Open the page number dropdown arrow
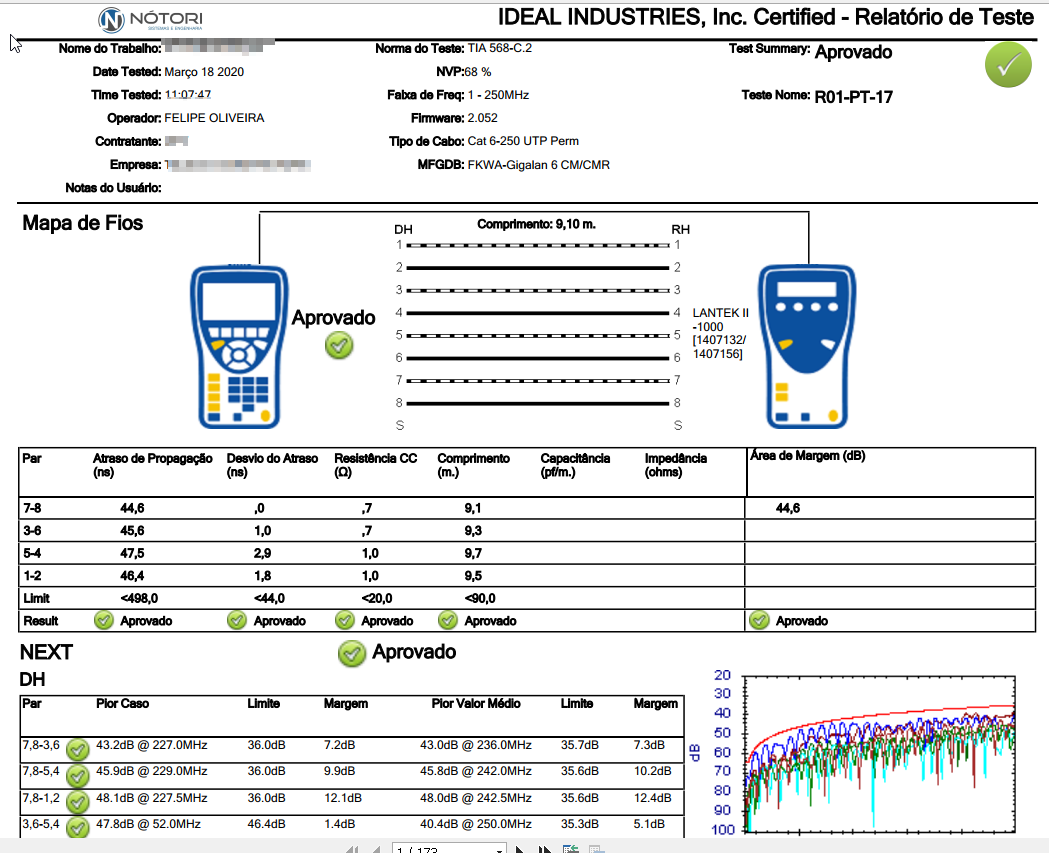 [x=499, y=850]
